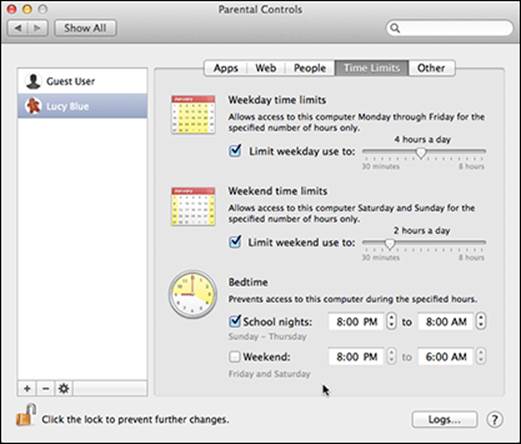Image resolution: width=521 pixels, height=444 pixels.
Task: Switch to the Apps tab
Action: 226,68
